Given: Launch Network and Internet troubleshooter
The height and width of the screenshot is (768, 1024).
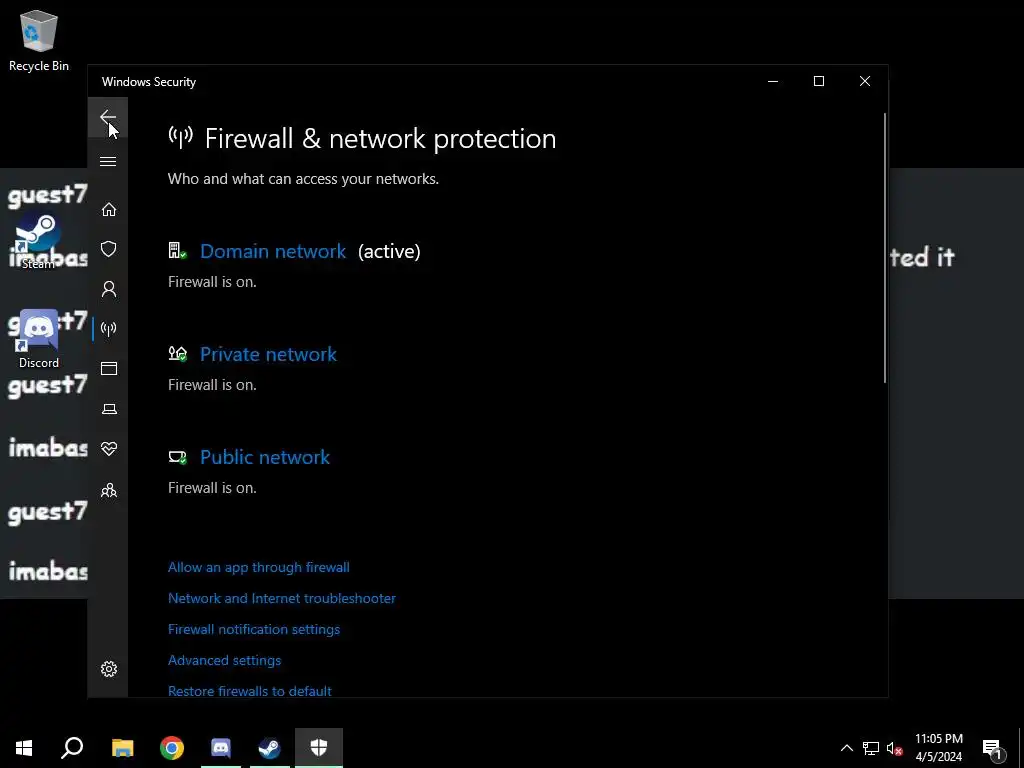Looking at the screenshot, I should click(282, 598).
